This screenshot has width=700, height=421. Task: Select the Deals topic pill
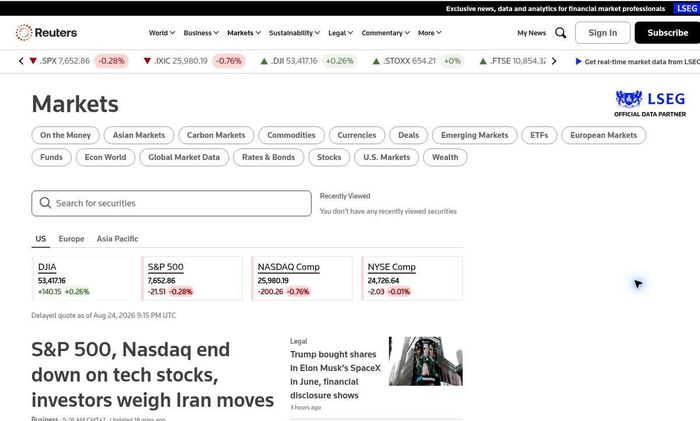[x=408, y=135]
